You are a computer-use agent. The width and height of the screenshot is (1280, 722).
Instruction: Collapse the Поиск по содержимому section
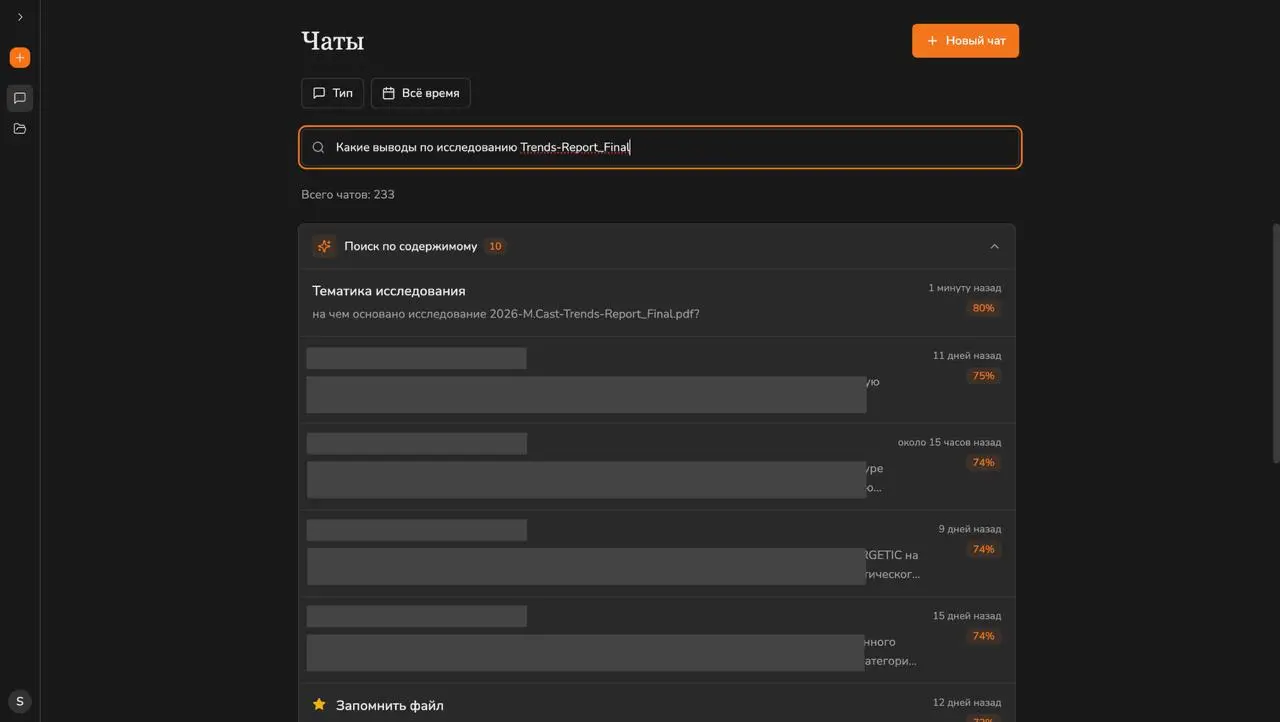pos(994,246)
